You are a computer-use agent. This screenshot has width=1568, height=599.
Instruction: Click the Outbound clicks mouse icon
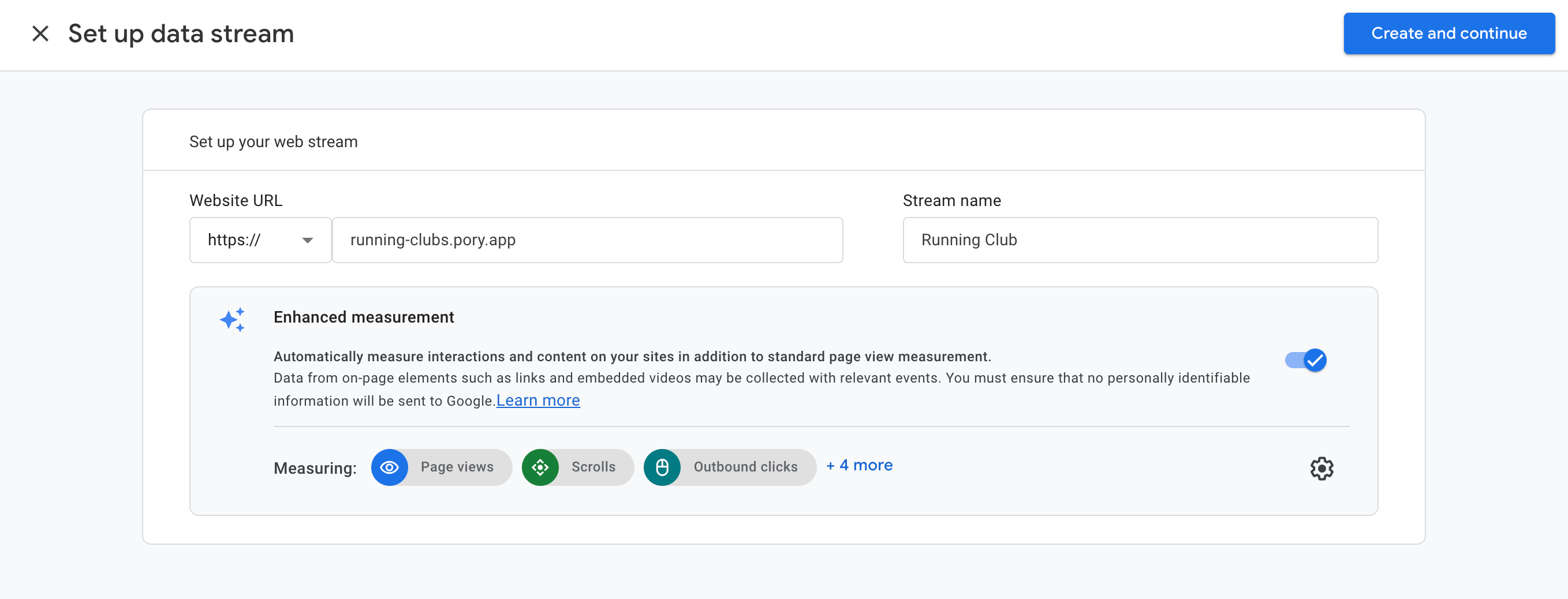(x=662, y=467)
